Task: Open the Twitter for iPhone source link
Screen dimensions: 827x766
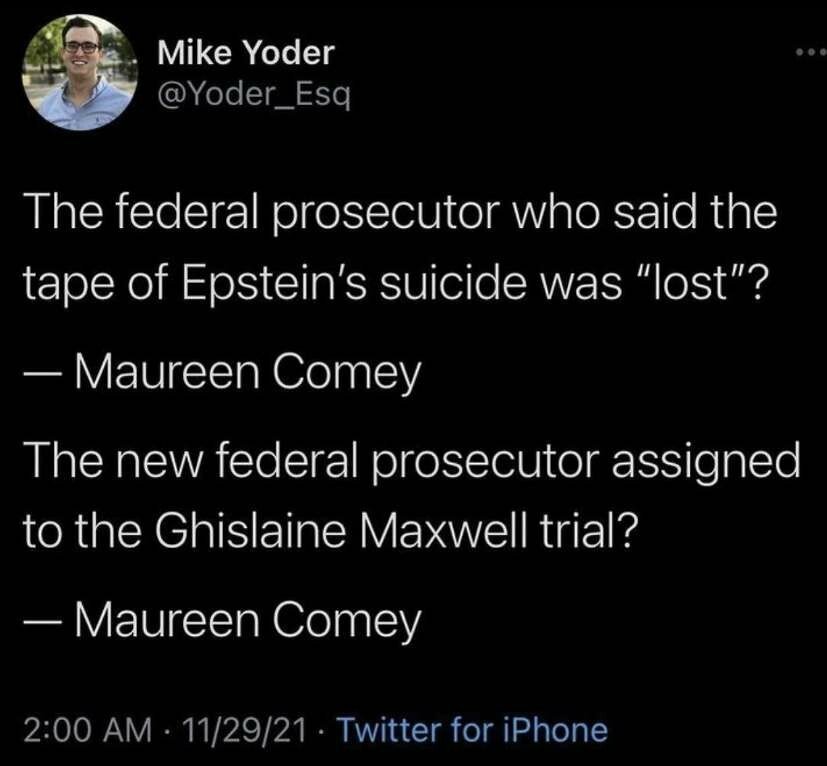Action: 471,729
